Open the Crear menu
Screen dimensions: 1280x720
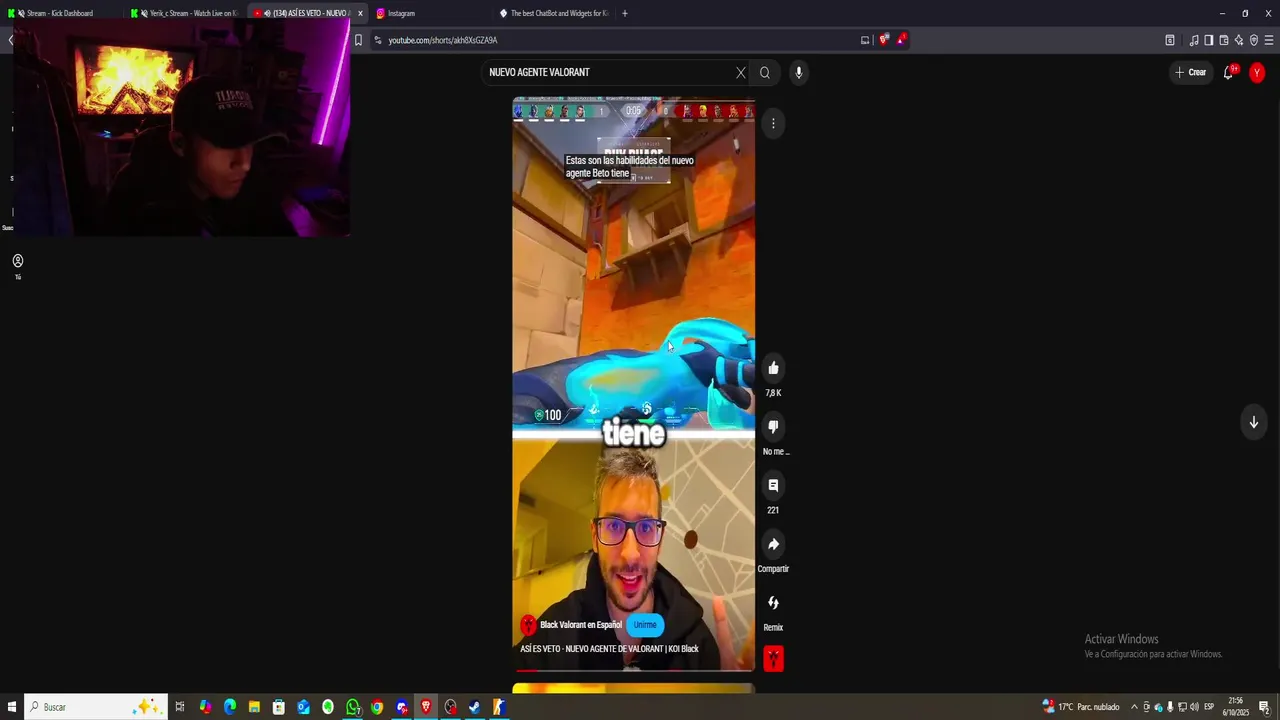(x=1190, y=72)
